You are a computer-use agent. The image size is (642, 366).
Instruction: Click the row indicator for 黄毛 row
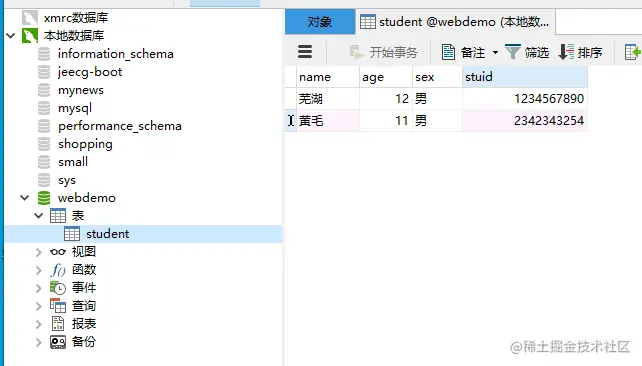291,121
